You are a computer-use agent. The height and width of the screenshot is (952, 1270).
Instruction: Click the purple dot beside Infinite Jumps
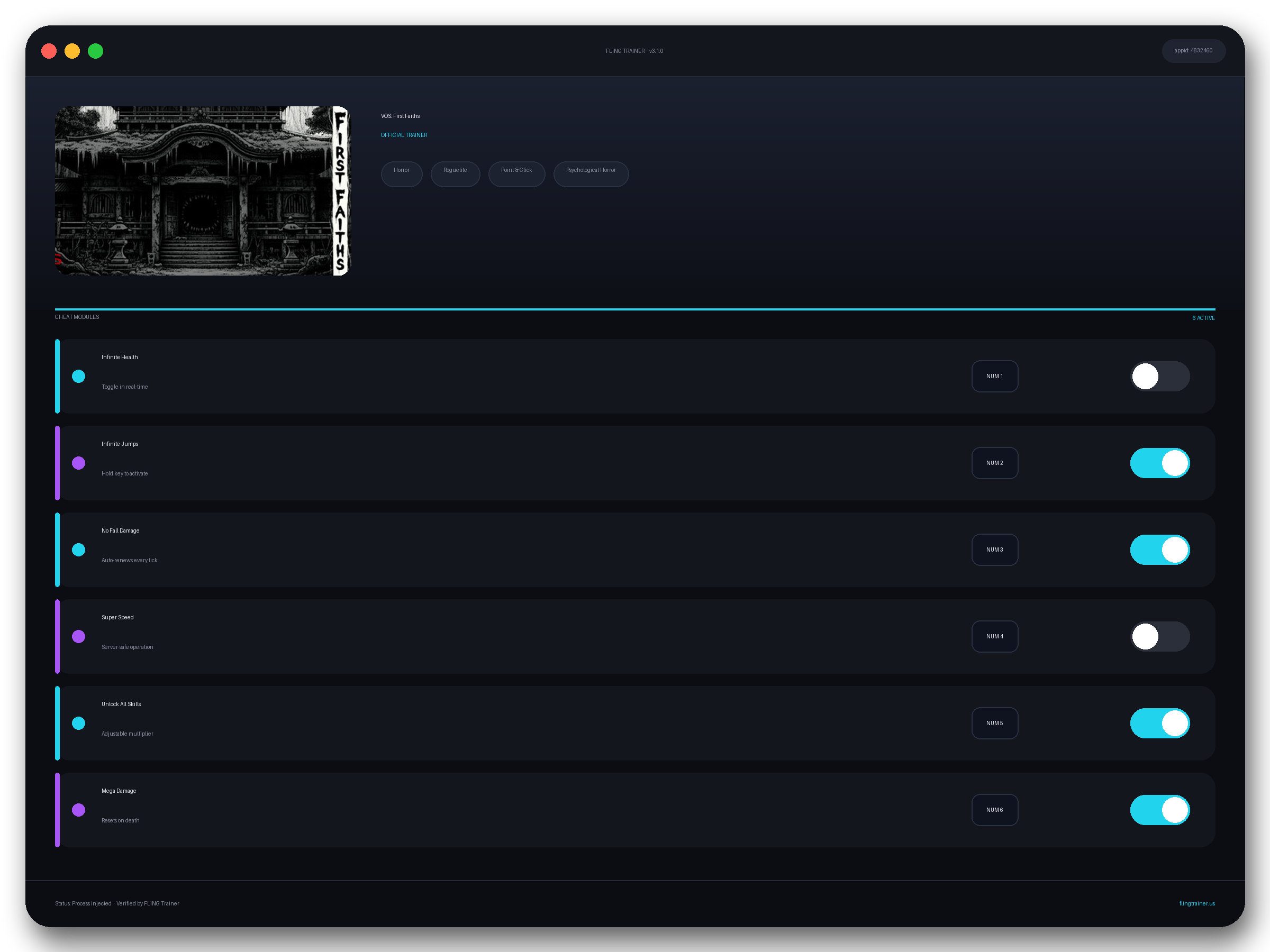(79, 463)
